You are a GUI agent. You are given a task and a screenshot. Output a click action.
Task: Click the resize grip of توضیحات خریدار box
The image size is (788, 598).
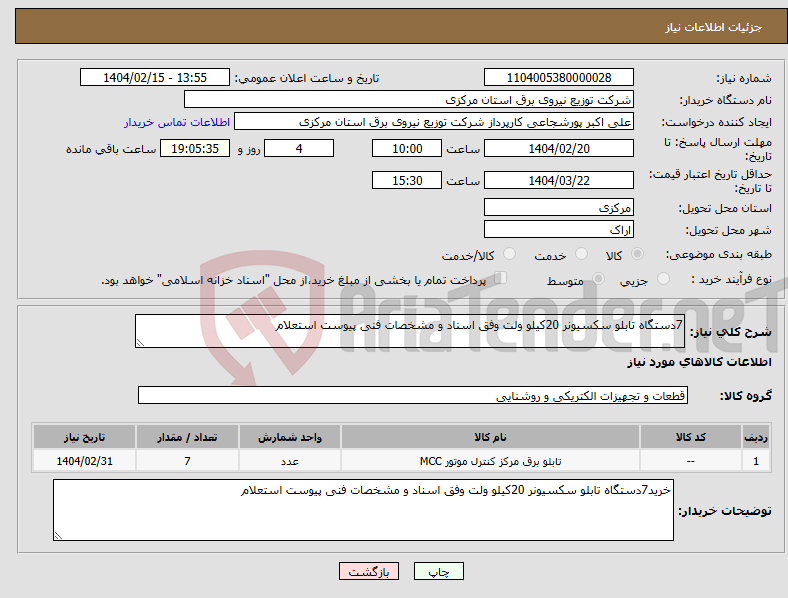click(58, 536)
